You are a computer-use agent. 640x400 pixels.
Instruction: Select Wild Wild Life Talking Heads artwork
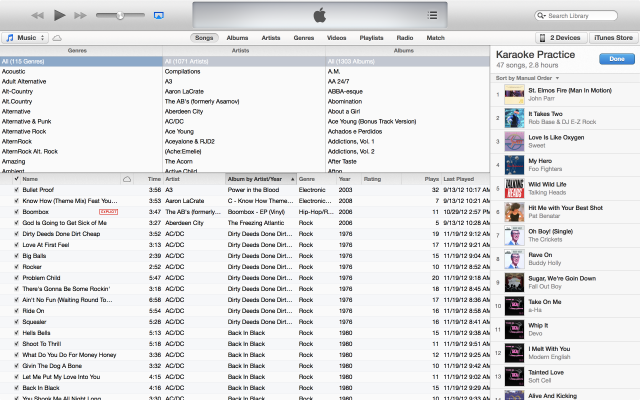514,189
